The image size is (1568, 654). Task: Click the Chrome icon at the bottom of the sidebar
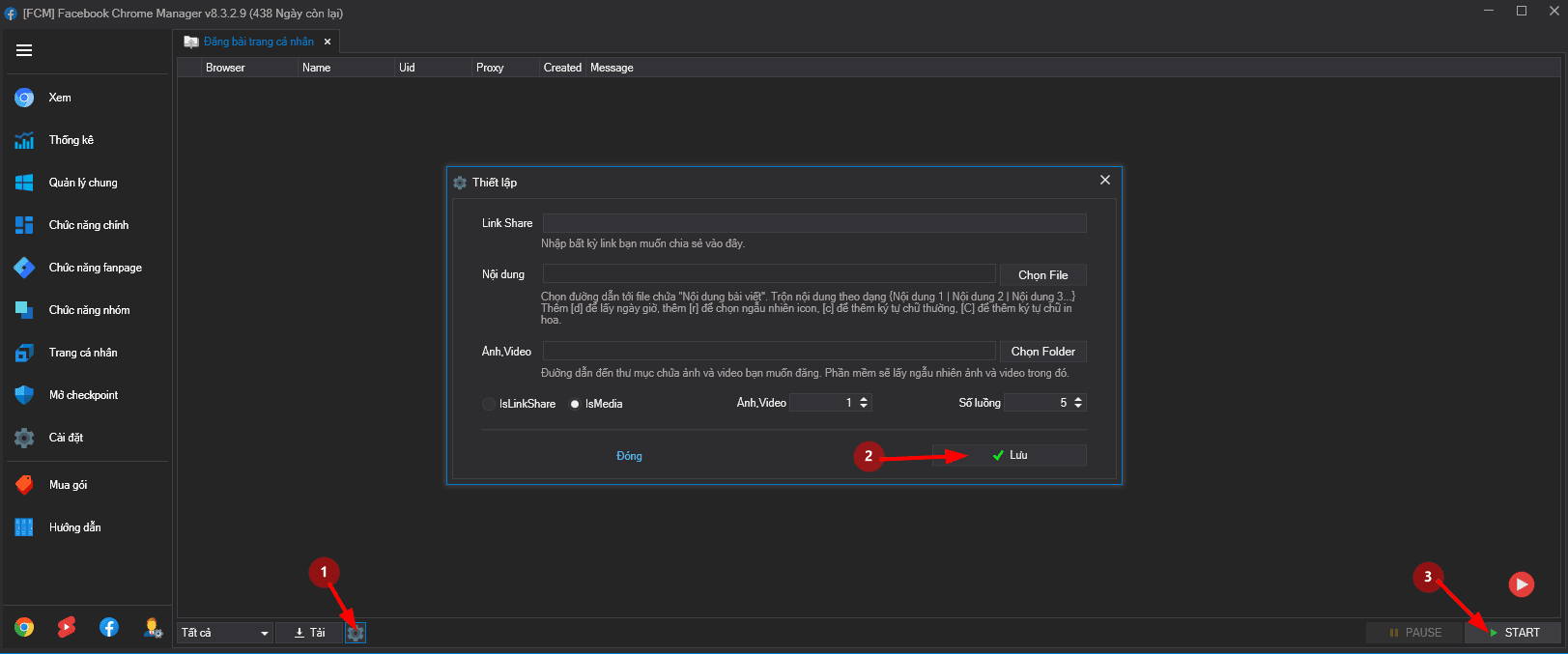(24, 628)
